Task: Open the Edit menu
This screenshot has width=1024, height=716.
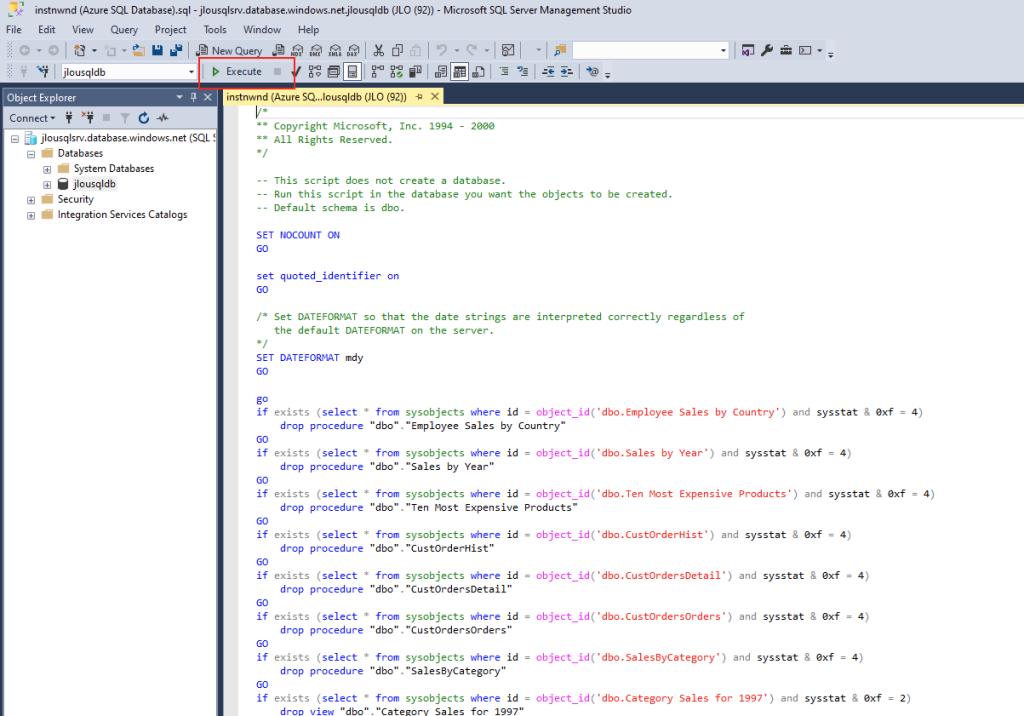Action: (x=46, y=29)
